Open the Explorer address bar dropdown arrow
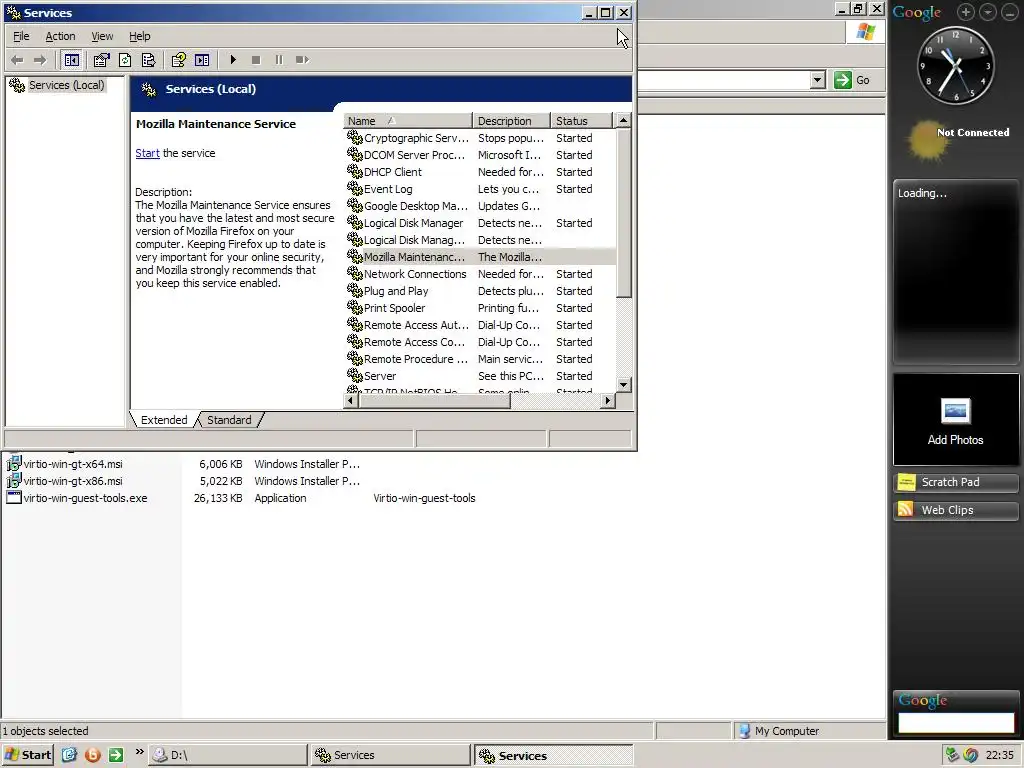 pos(818,80)
